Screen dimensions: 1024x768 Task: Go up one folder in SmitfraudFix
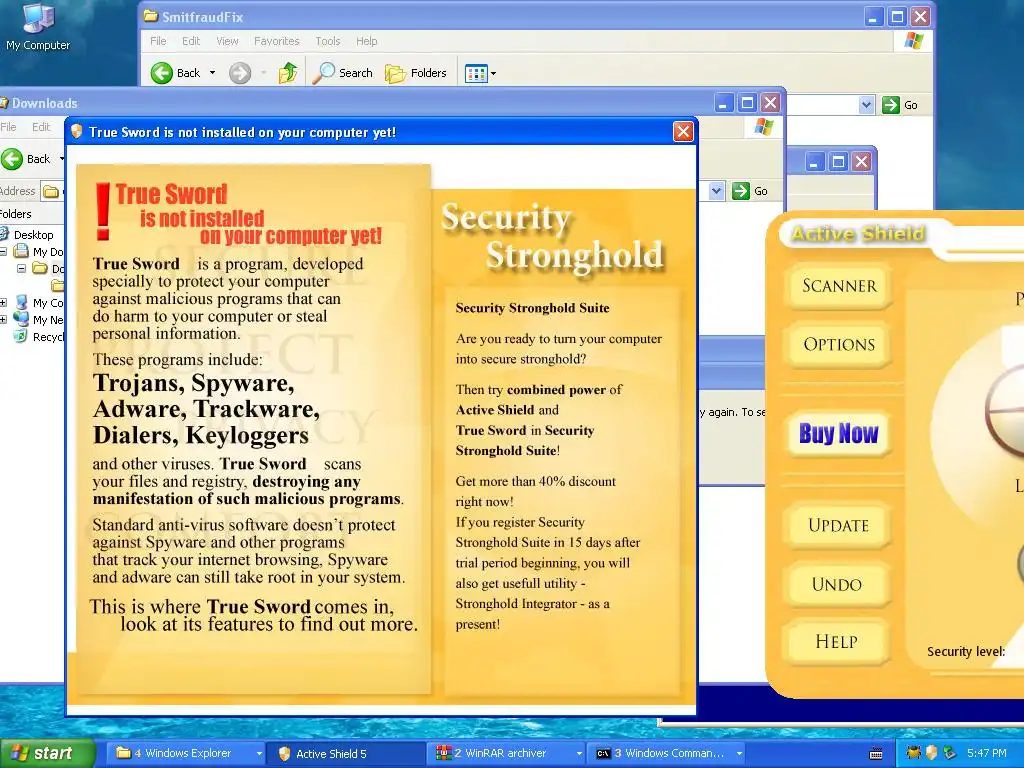tap(288, 73)
